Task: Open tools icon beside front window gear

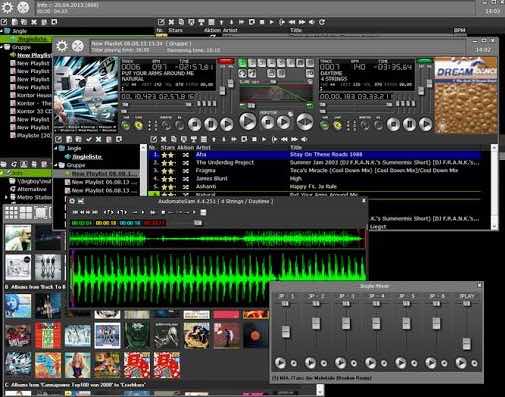Action: [x=78, y=46]
